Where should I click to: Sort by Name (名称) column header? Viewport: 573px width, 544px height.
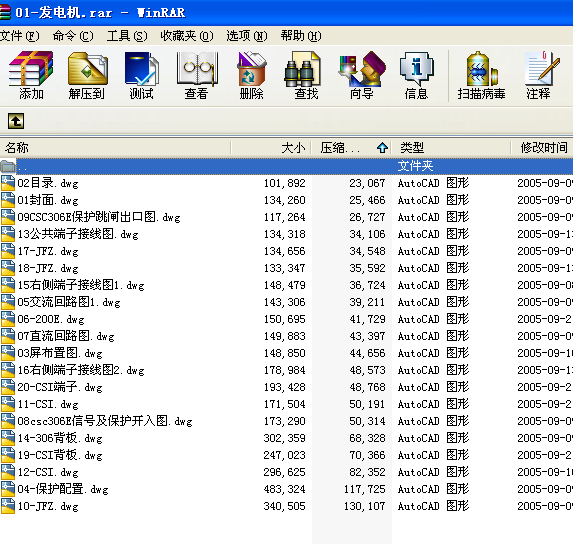point(115,148)
